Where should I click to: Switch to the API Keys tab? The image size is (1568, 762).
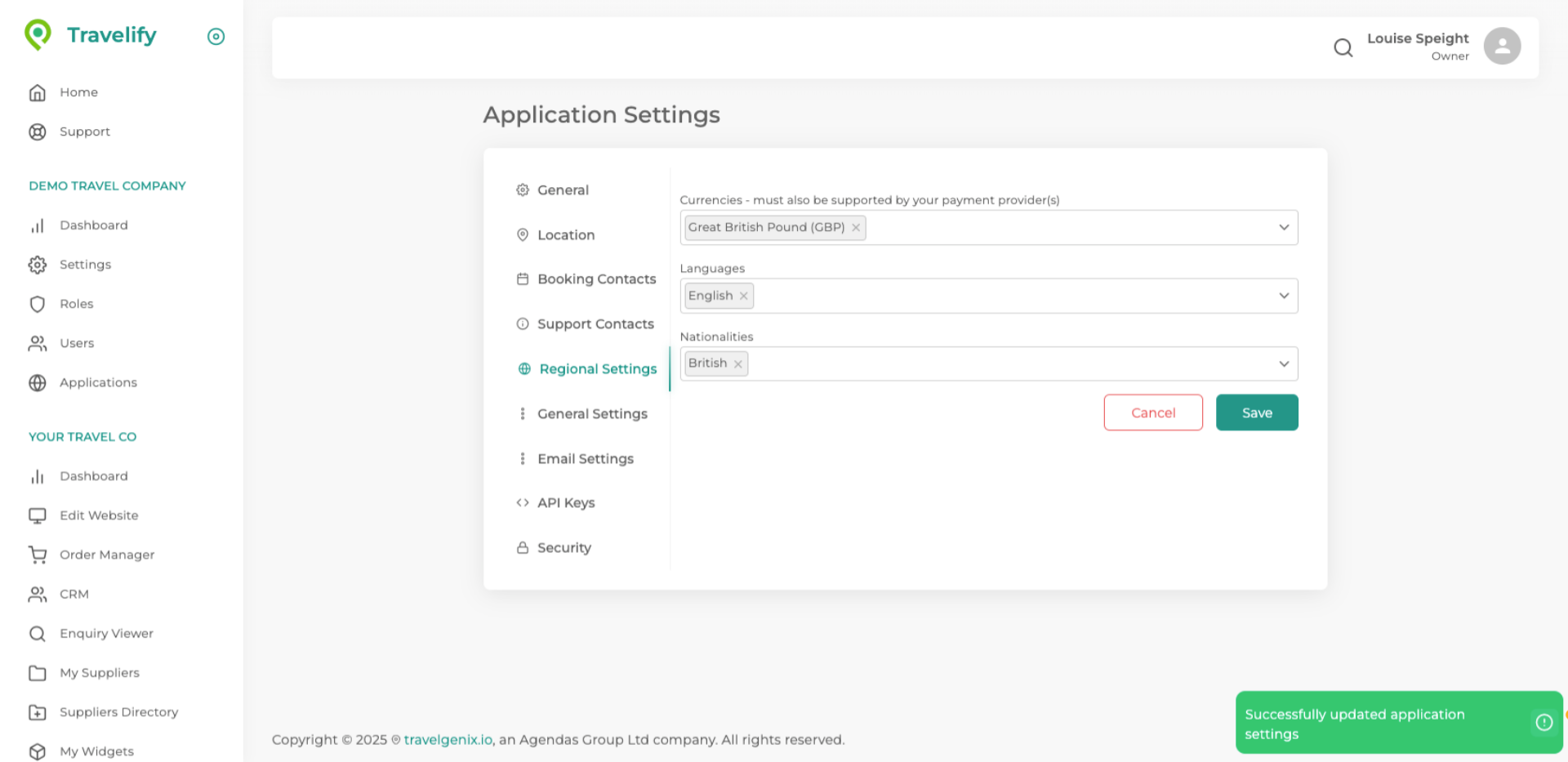565,503
